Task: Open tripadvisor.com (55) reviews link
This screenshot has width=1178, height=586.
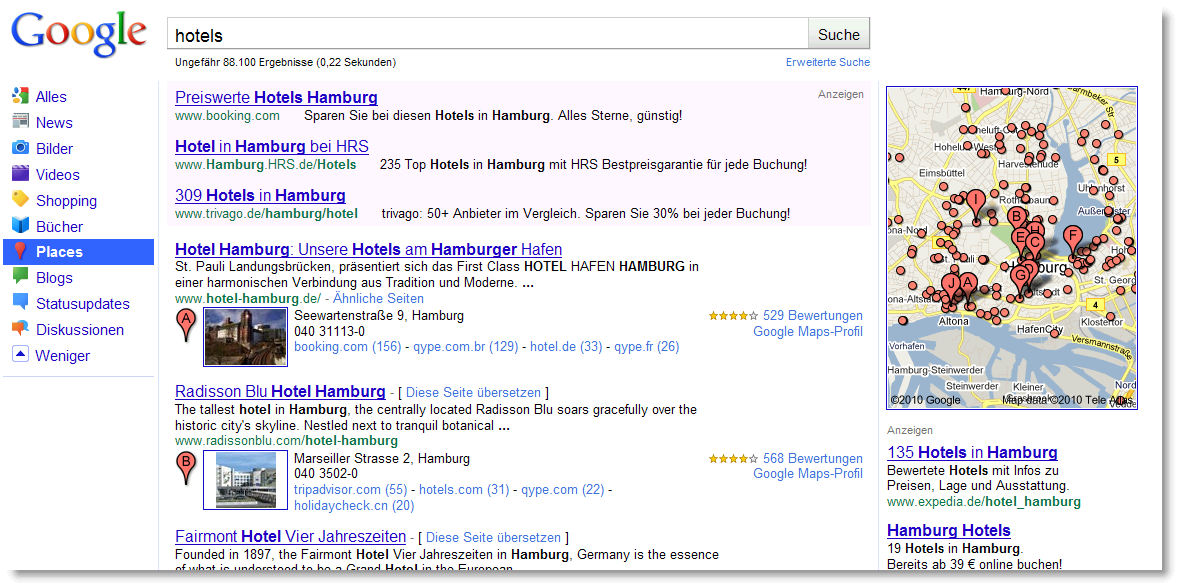Action: pos(351,490)
